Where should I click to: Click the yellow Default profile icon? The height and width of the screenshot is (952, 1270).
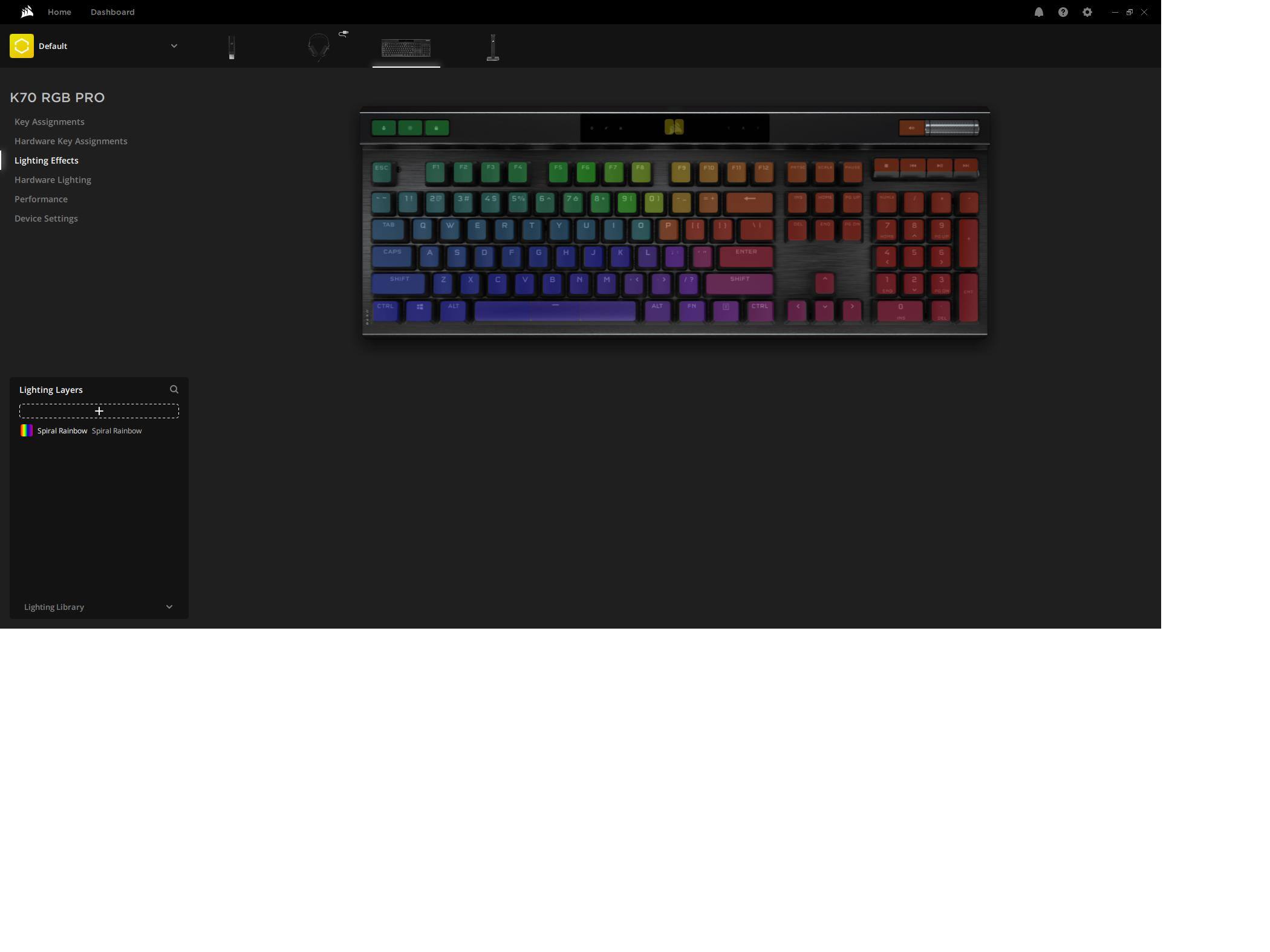coord(22,46)
